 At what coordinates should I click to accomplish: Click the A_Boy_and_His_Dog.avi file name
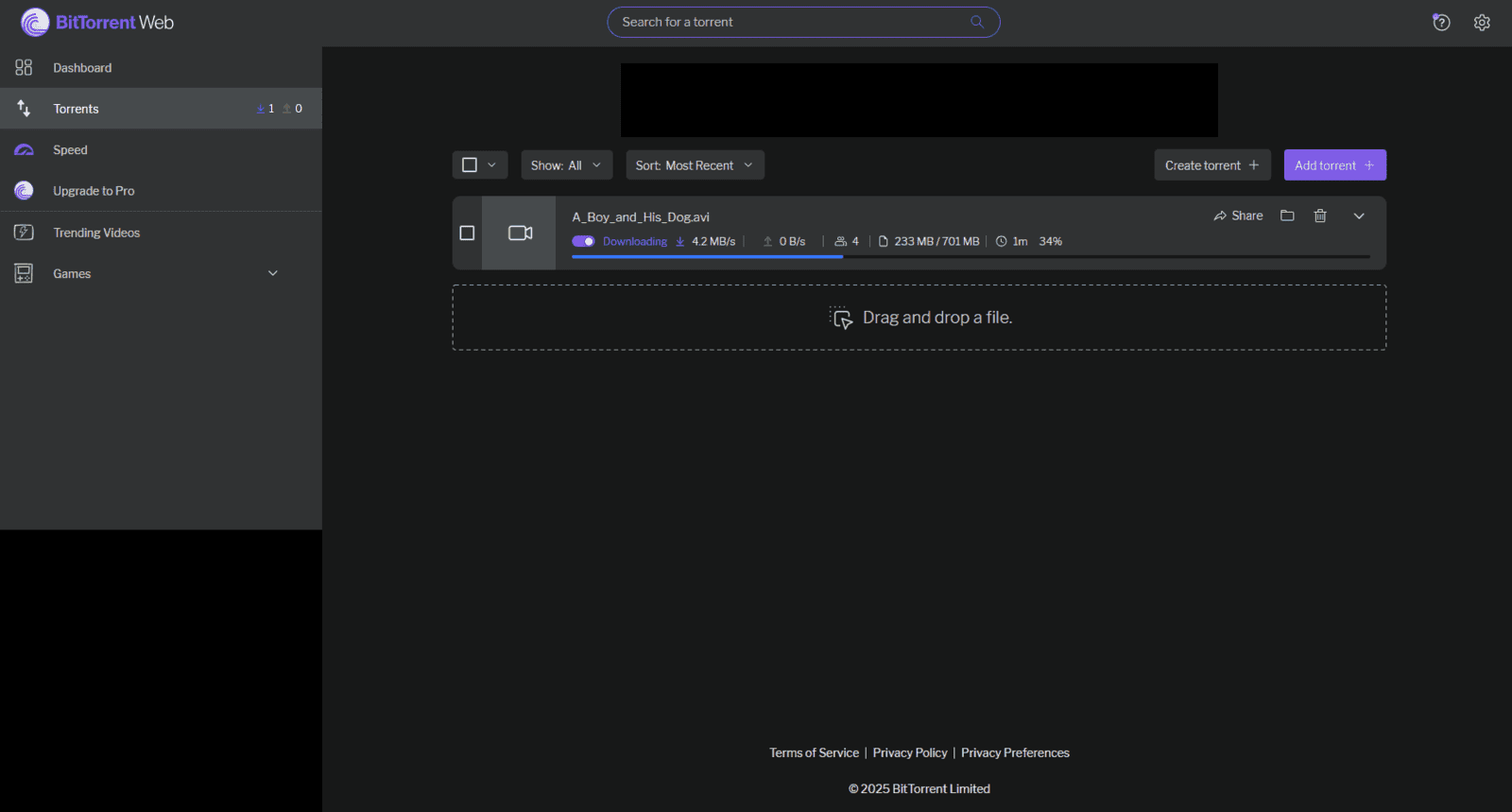641,217
